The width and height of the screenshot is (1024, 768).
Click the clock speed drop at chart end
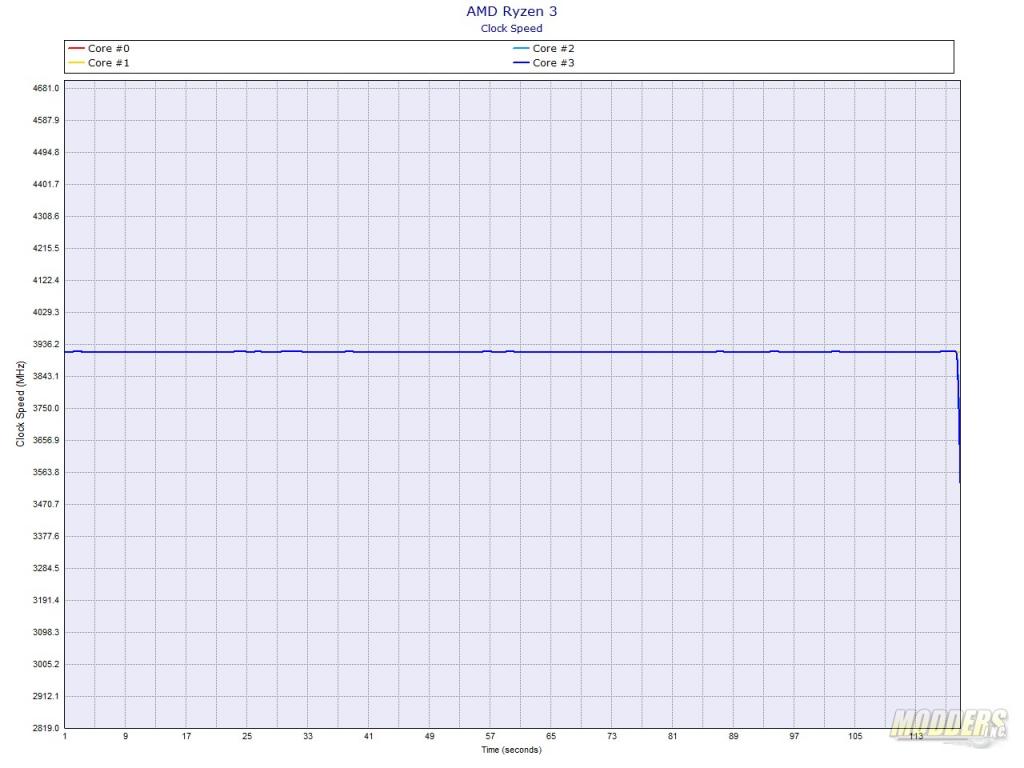[x=958, y=418]
